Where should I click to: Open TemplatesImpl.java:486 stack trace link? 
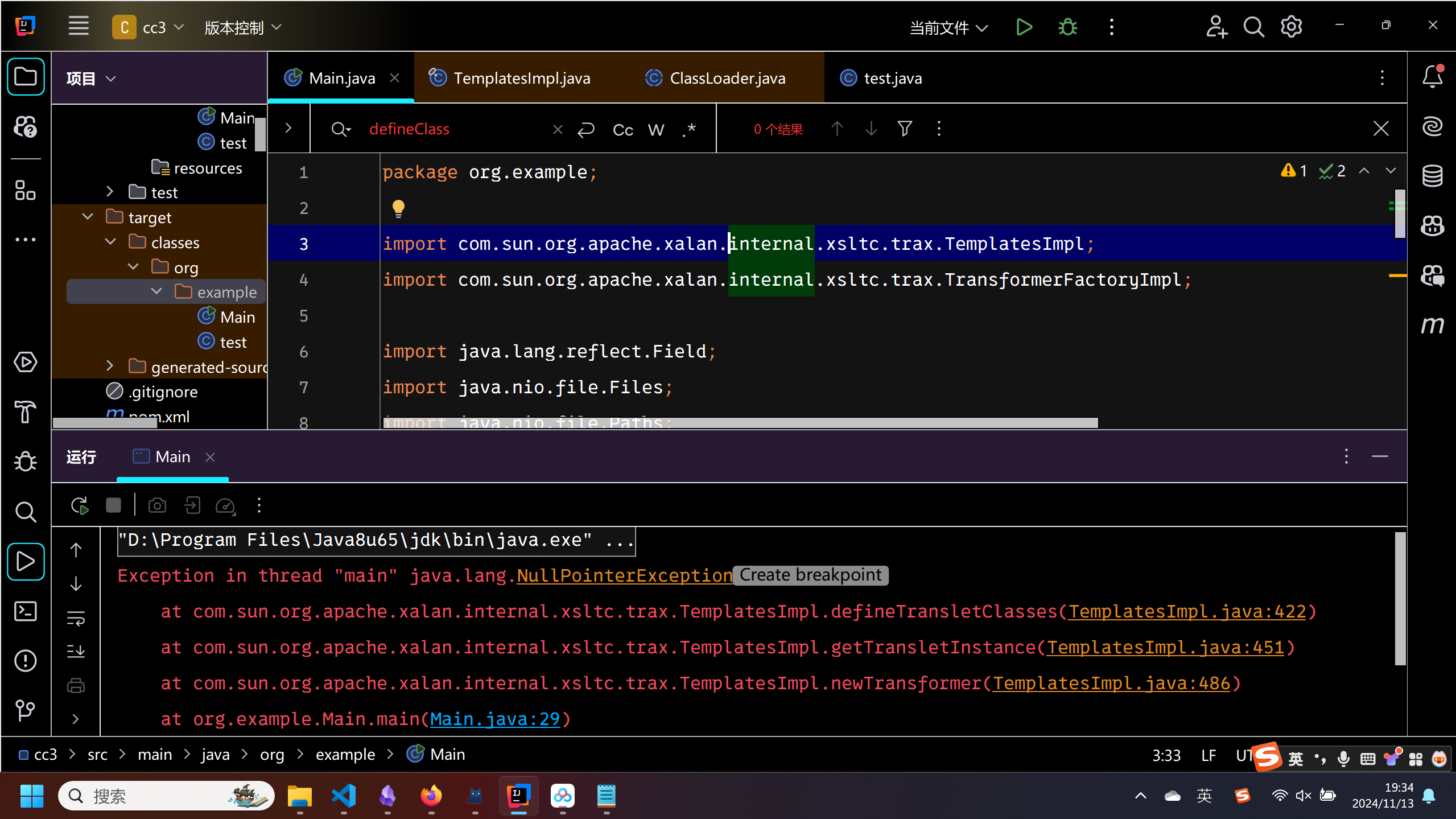(x=1111, y=683)
